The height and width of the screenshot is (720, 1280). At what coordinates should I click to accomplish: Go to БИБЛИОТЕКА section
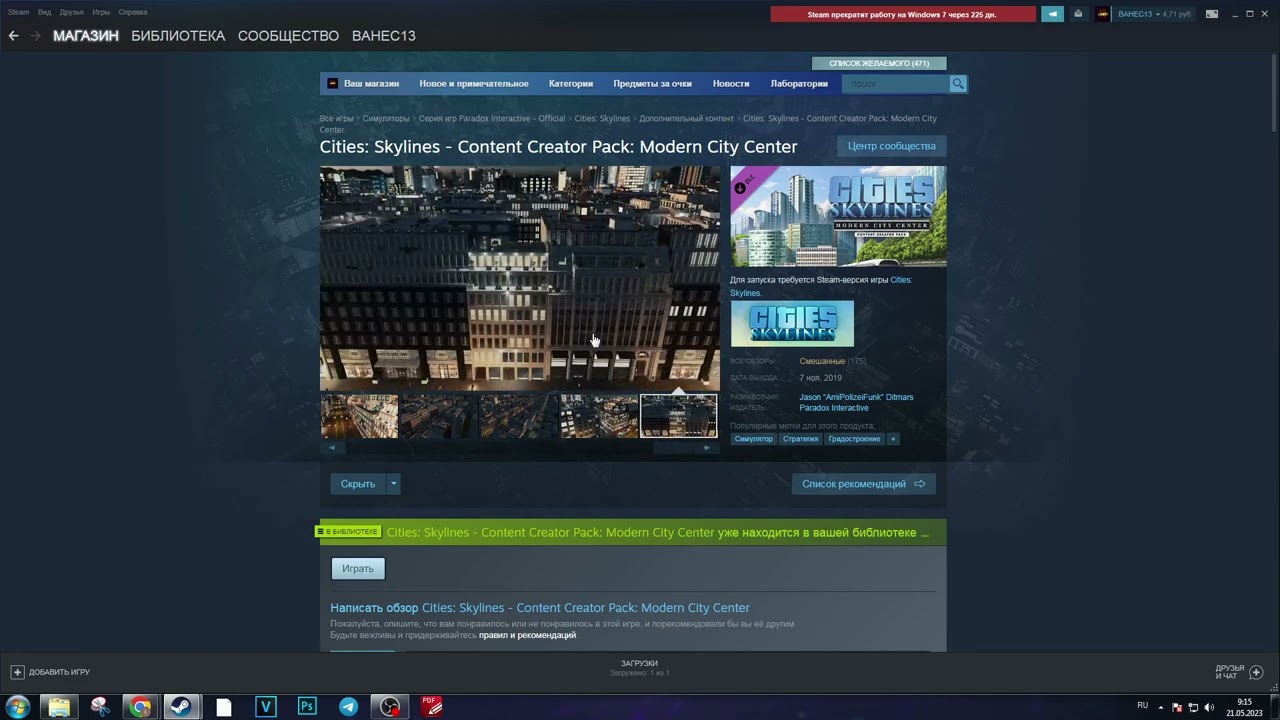tap(178, 36)
